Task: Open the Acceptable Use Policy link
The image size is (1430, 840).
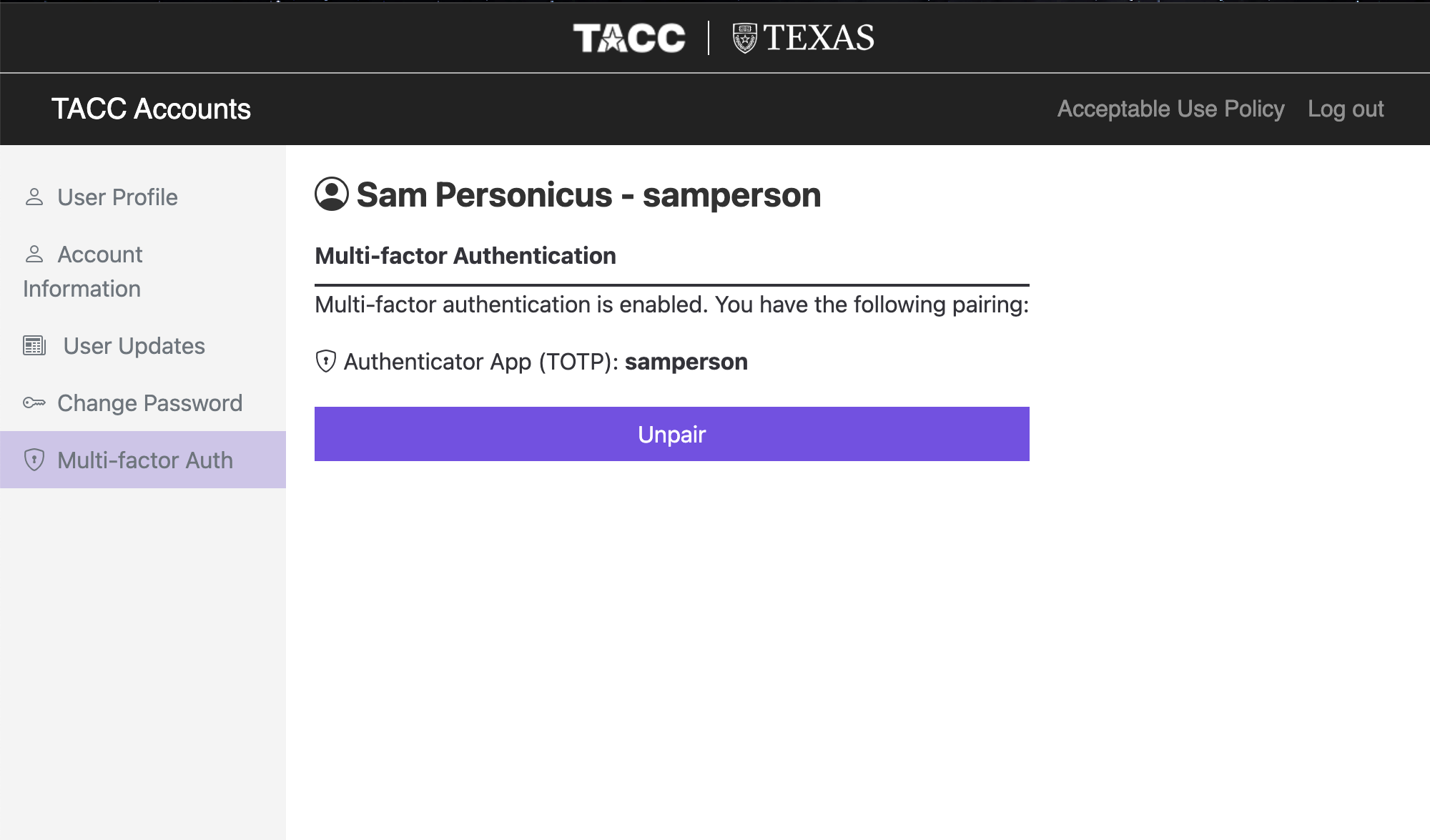Action: pyautogui.click(x=1171, y=109)
